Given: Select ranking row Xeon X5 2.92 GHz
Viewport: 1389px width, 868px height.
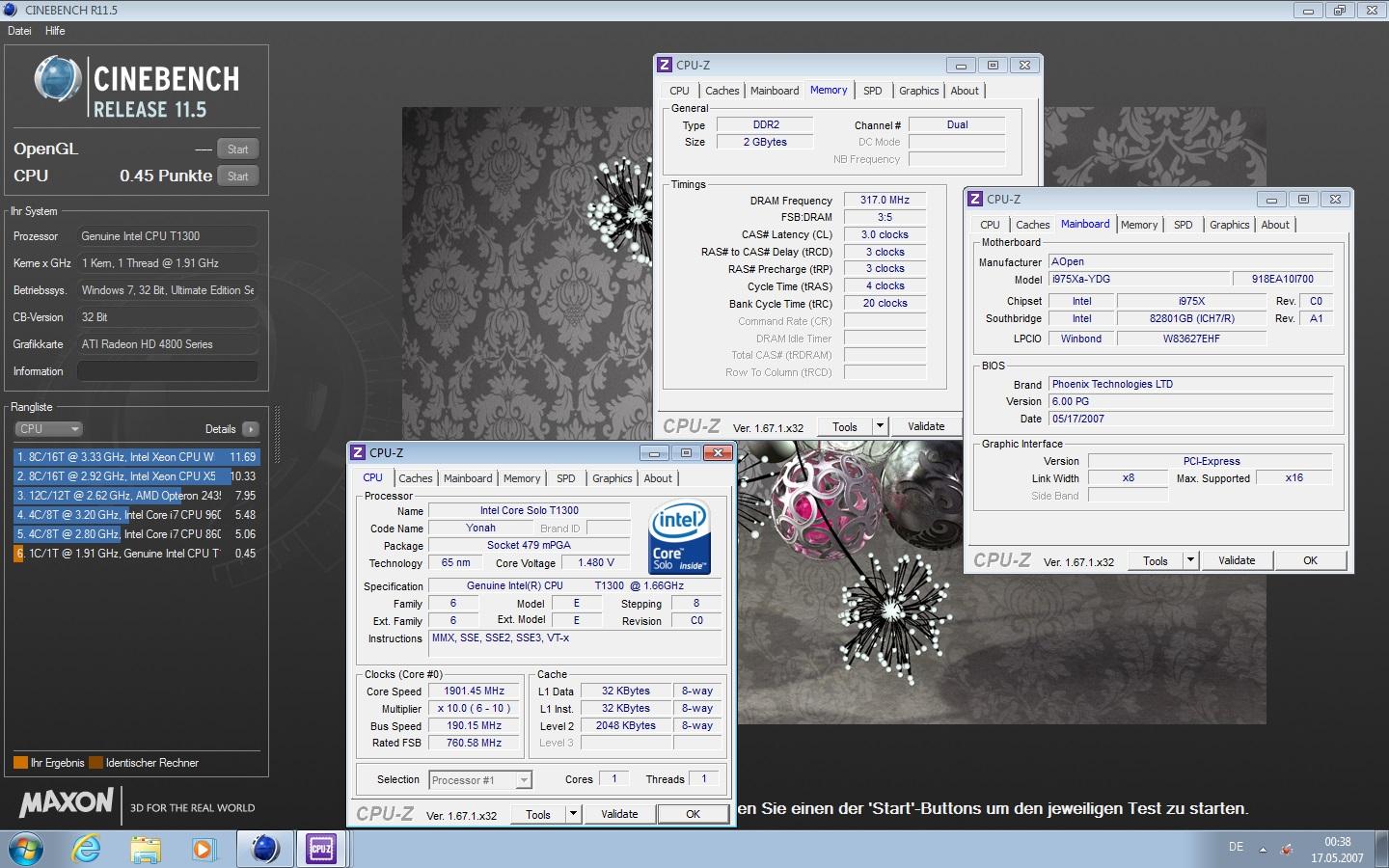Looking at the screenshot, I should tap(136, 476).
